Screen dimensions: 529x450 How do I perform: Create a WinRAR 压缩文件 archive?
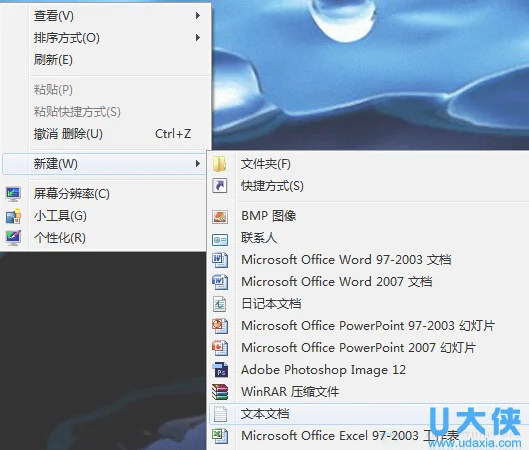369,392
